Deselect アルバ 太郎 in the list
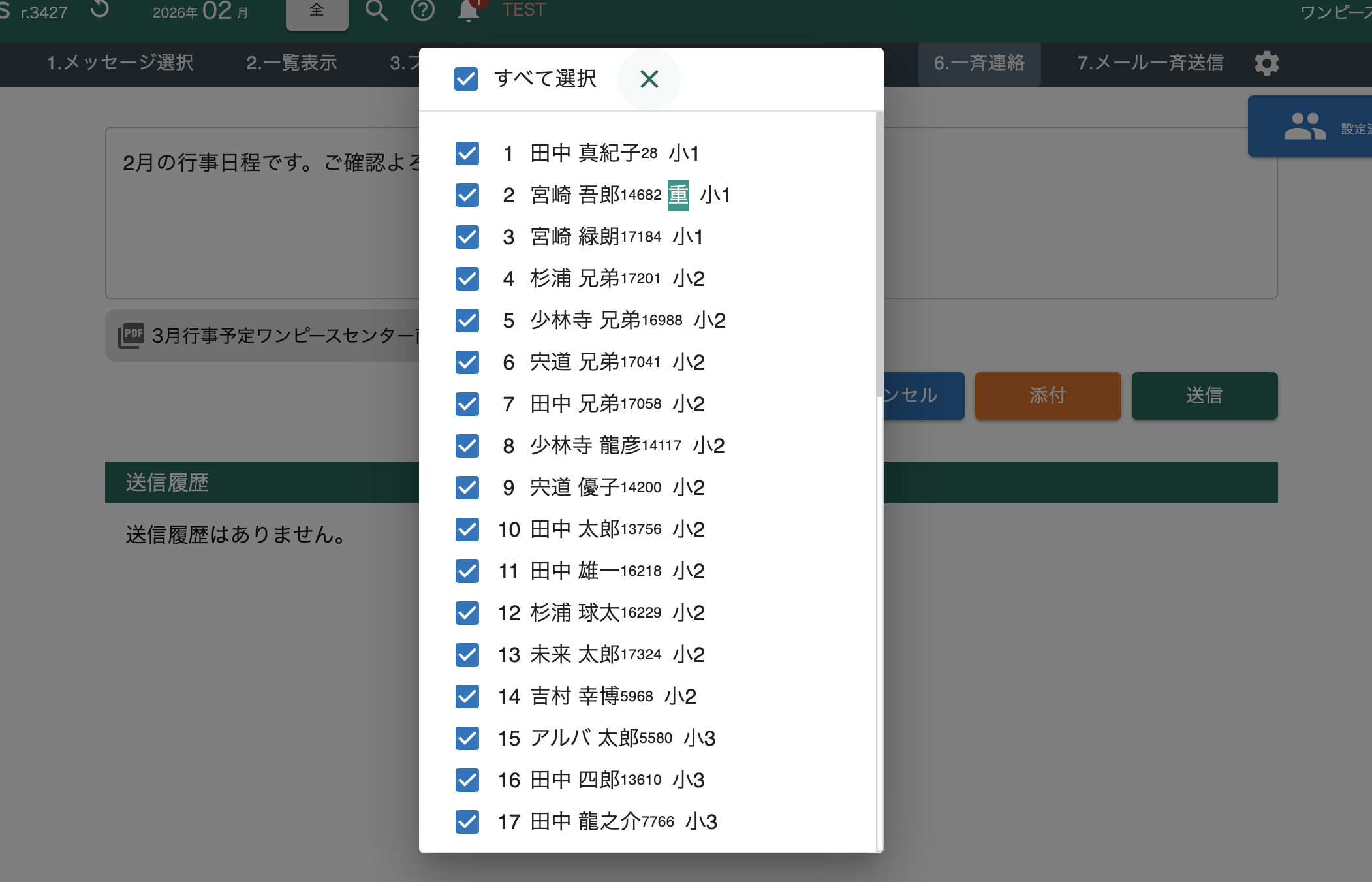The image size is (1372, 882). tap(467, 738)
